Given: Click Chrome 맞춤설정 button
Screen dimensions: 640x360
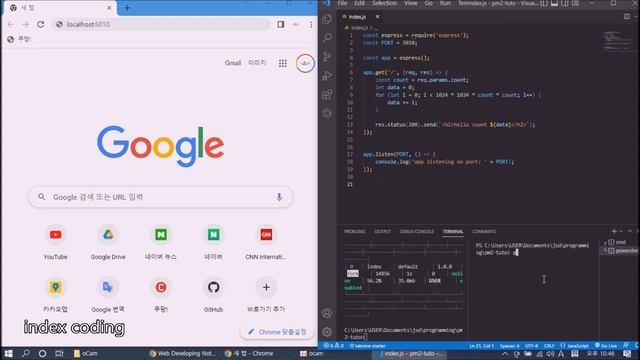Looking at the screenshot, I should pos(277,332).
